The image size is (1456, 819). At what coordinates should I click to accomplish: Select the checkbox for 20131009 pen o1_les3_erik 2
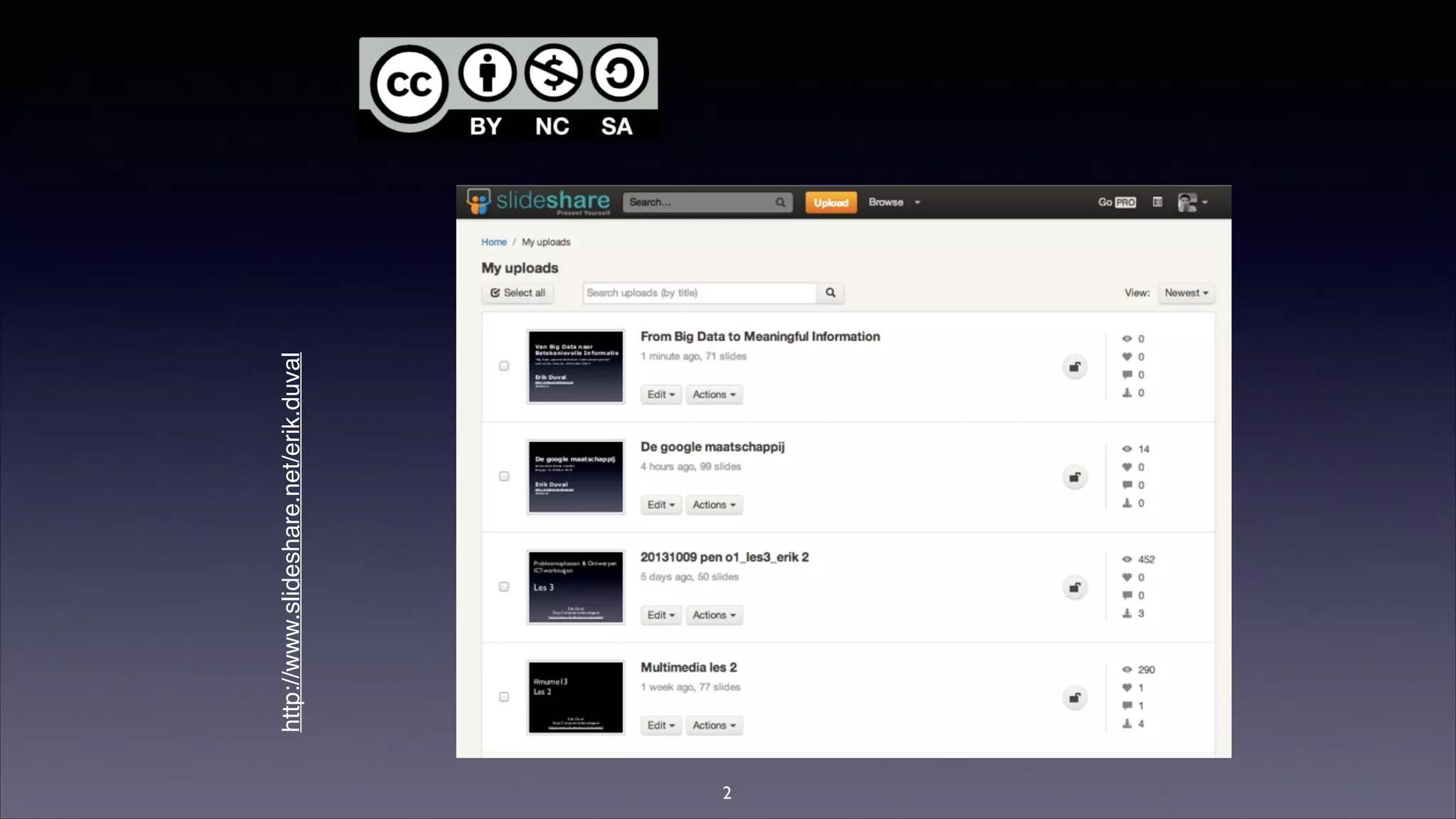504,587
